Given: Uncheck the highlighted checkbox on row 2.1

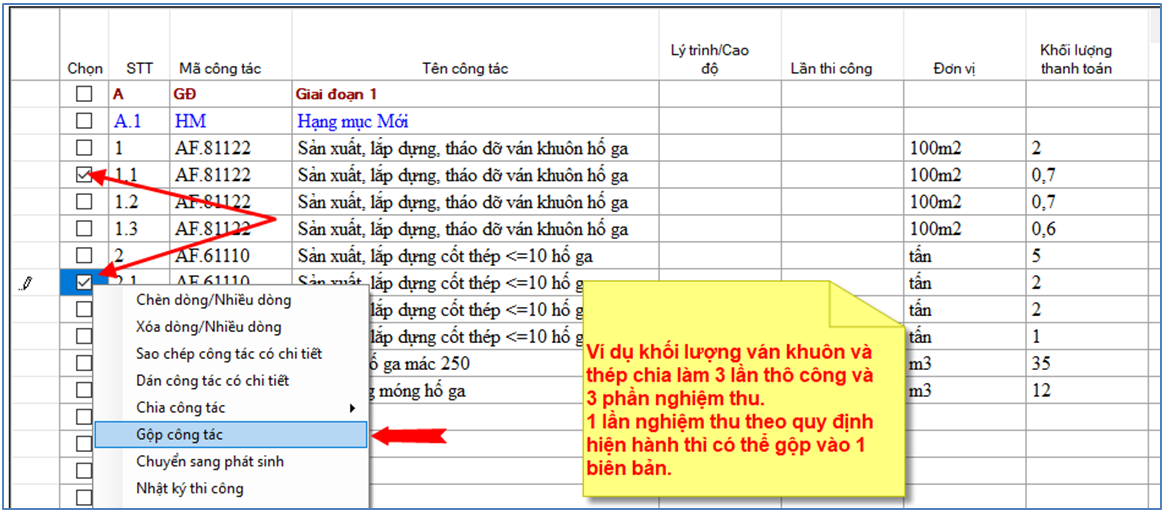Looking at the screenshot, I should pyautogui.click(x=84, y=283).
